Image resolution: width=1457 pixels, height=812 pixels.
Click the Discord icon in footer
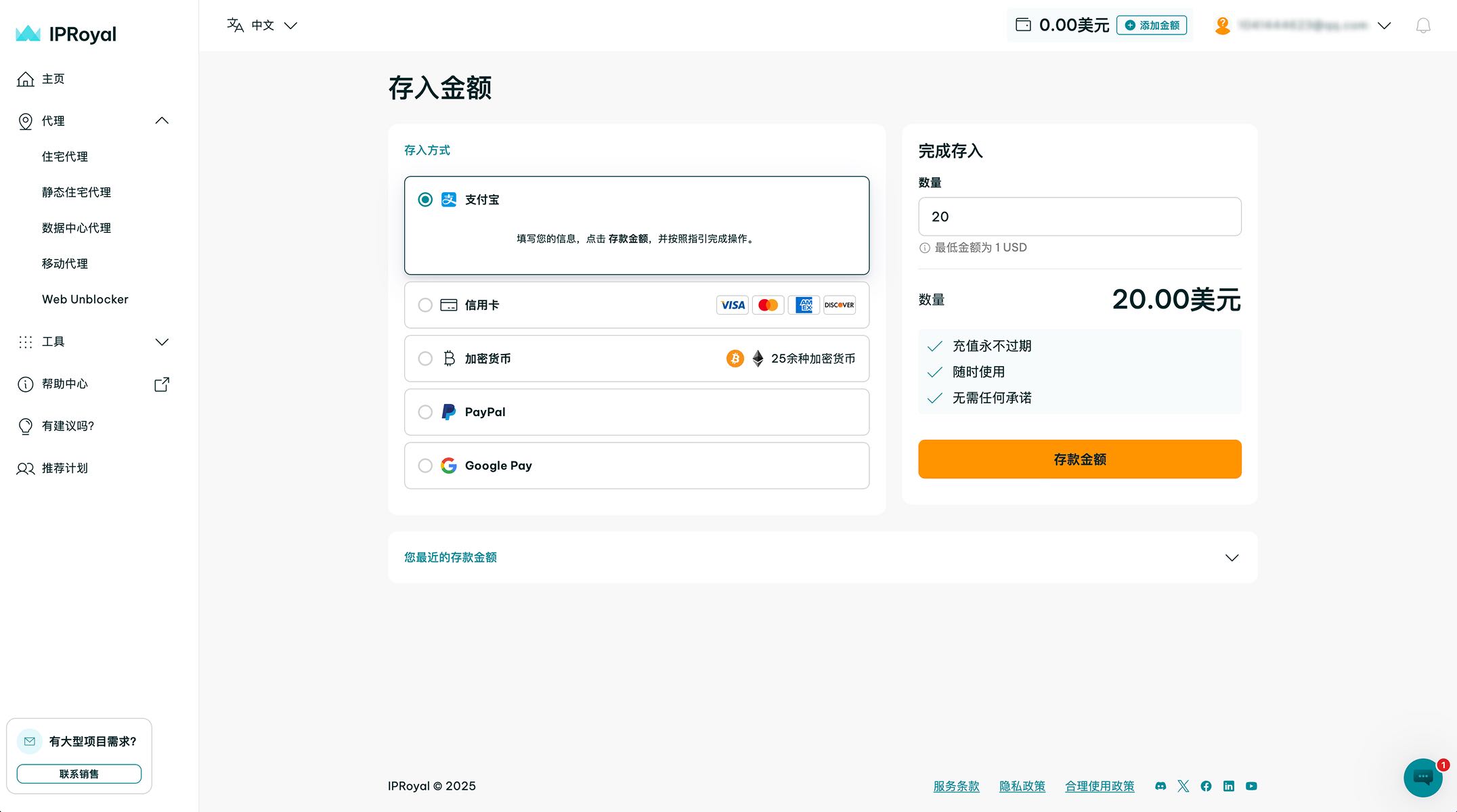point(1160,786)
